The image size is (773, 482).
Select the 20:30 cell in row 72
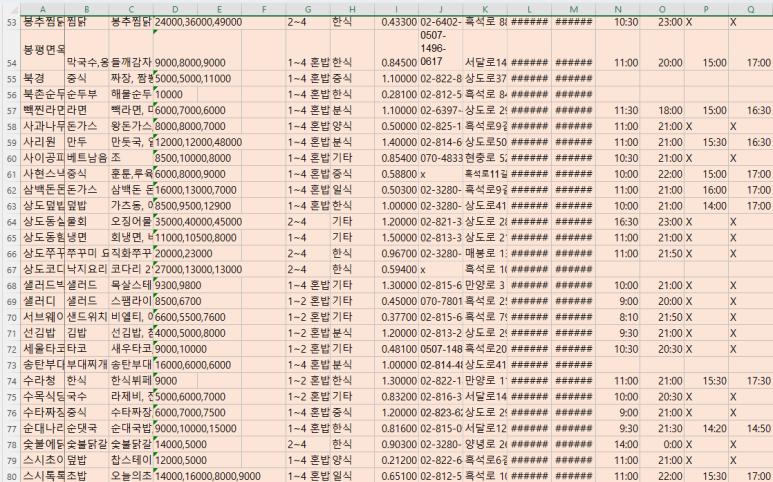[x=662, y=349]
